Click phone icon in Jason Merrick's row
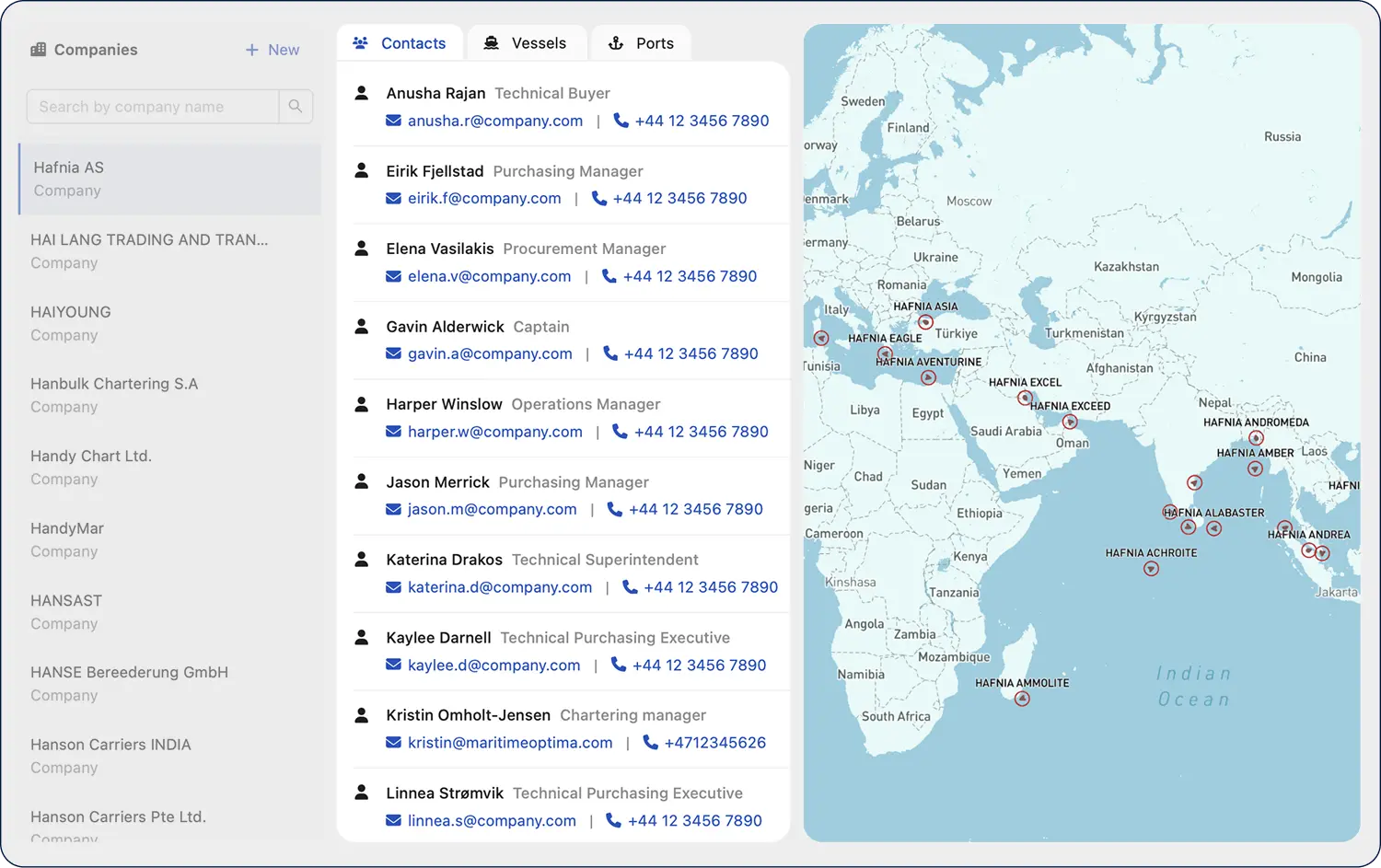 (x=614, y=509)
